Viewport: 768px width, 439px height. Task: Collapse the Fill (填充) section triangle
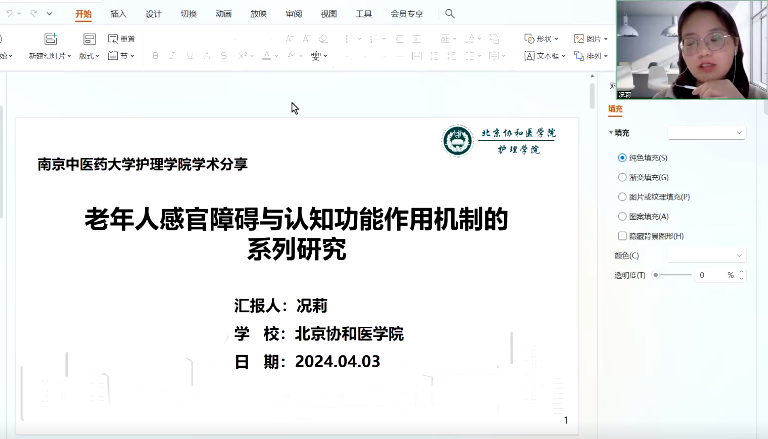pyautogui.click(x=611, y=133)
